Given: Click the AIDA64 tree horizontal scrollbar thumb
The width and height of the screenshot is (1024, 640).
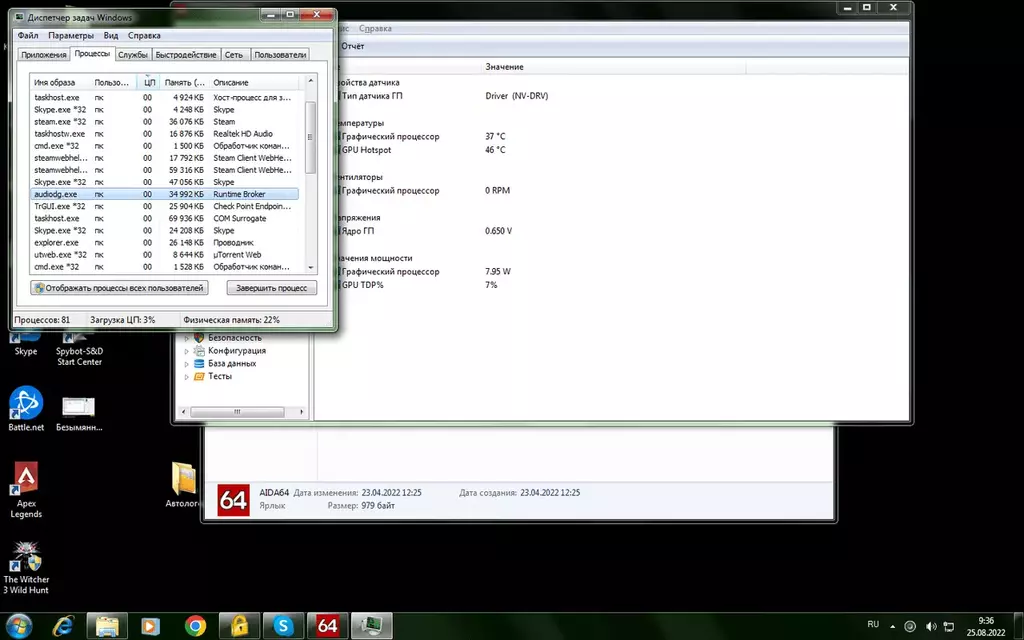Looking at the screenshot, I should pos(237,411).
